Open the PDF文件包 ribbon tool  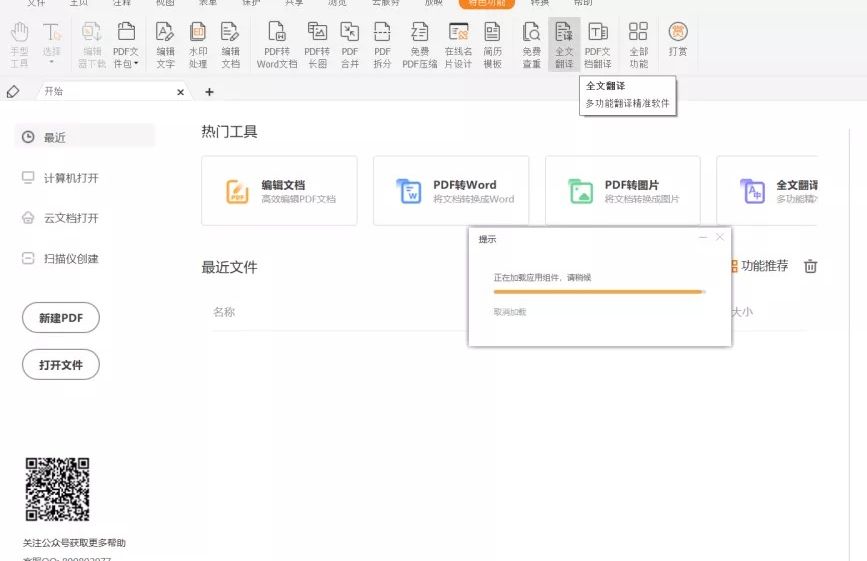click(126, 45)
